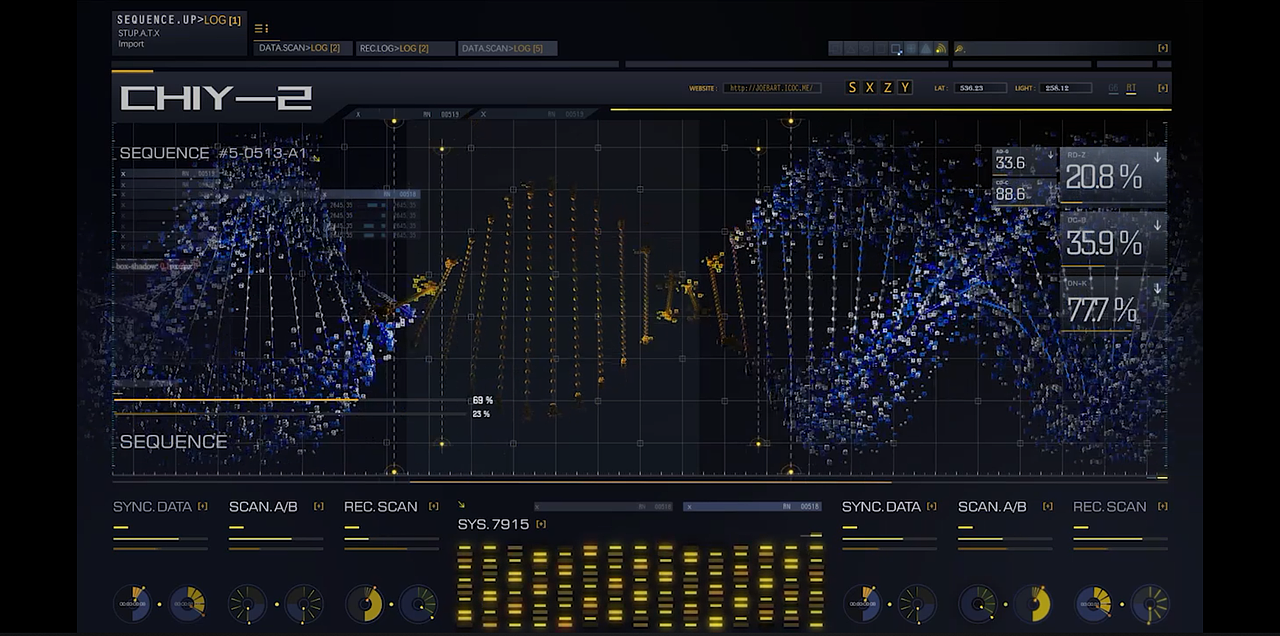Click bracket icon beside right SYNC.DATA heading
Screen dimensions: 1280x636
click(x=932, y=506)
